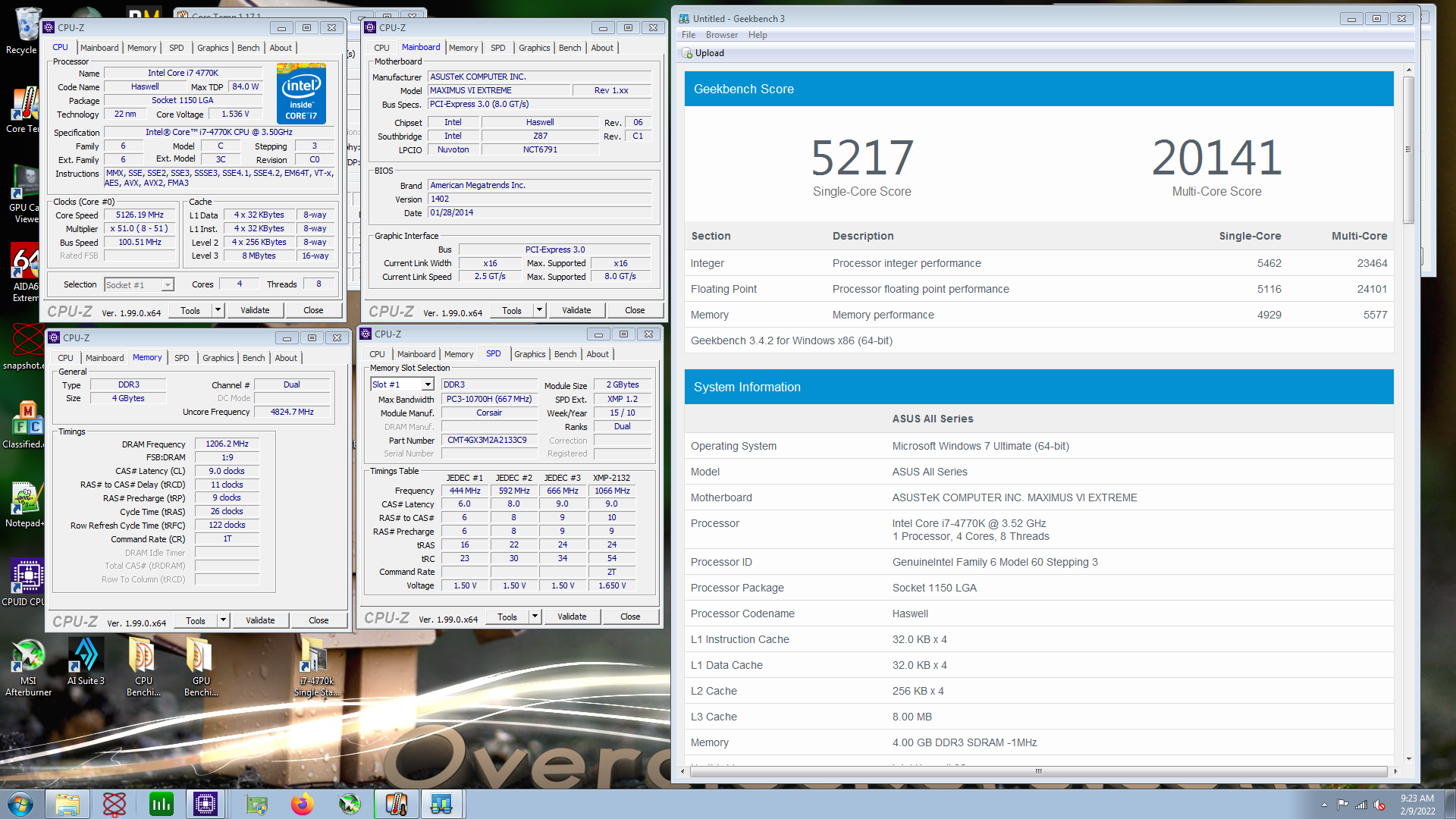Open the red snapshot app in taskbar
Screen dimensions: 1456x819
pos(115,804)
